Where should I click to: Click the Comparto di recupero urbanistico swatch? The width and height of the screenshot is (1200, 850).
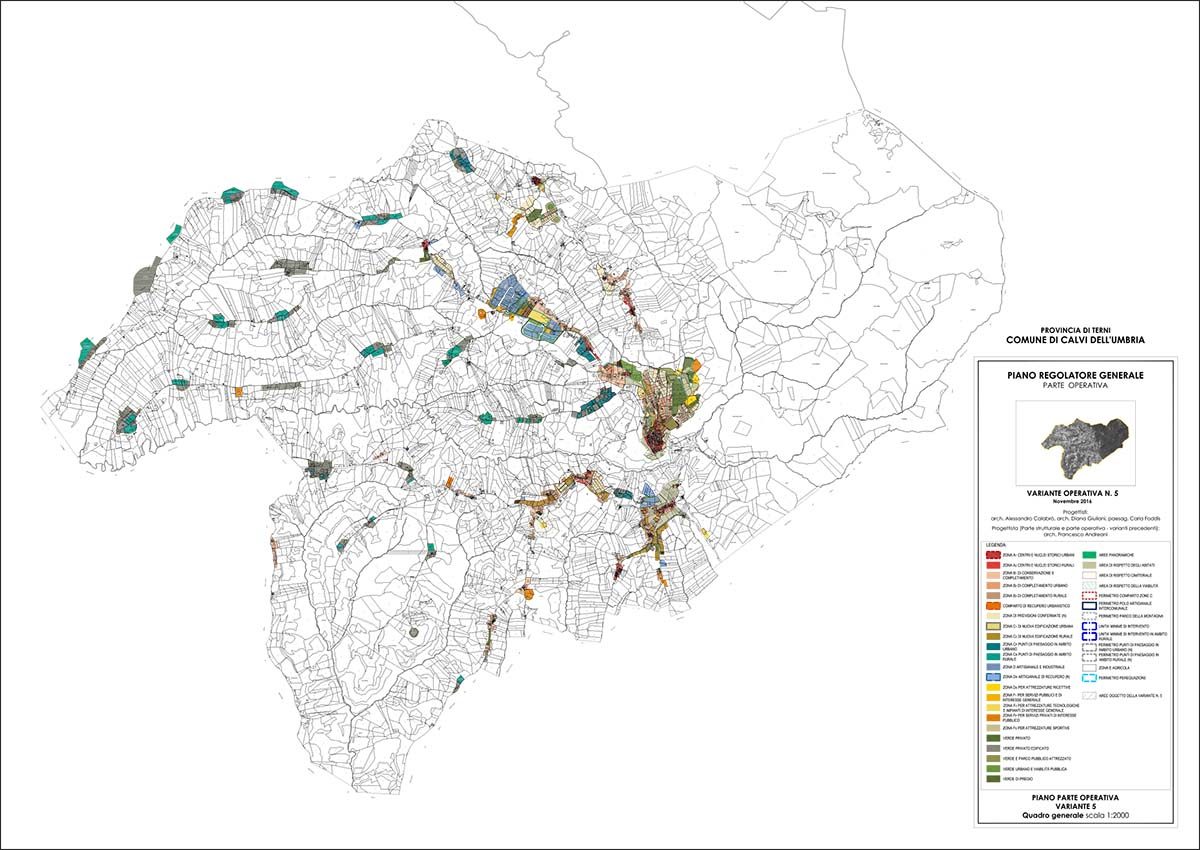(x=993, y=606)
